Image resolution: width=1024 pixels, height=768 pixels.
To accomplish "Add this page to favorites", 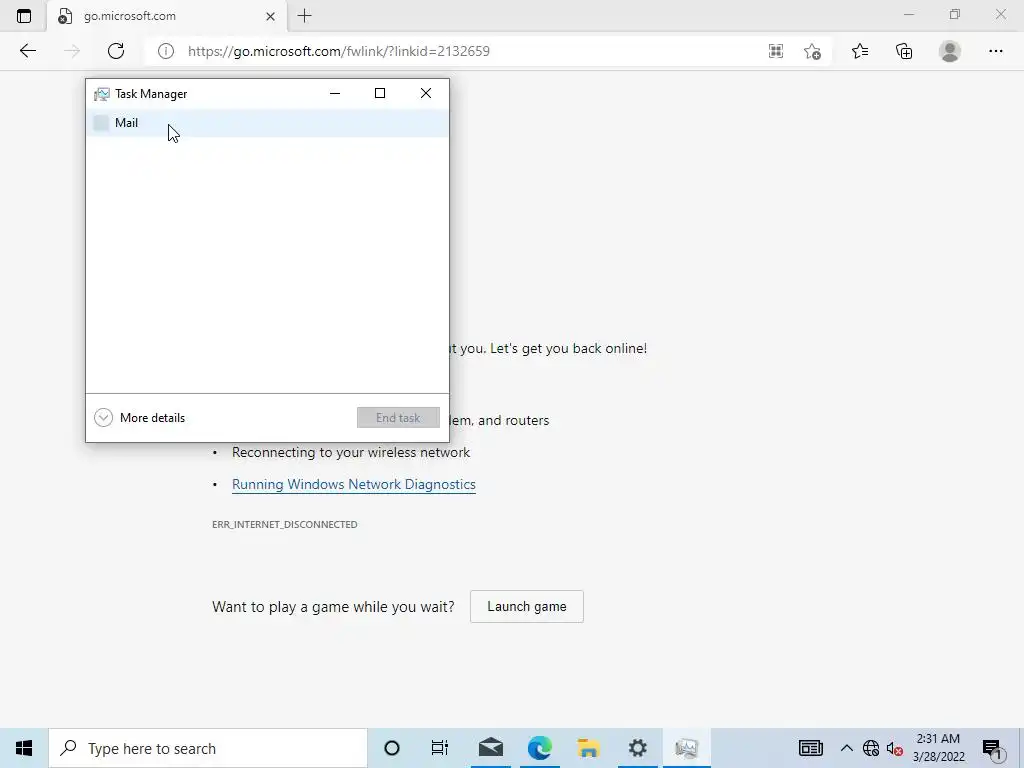I will coord(812,51).
